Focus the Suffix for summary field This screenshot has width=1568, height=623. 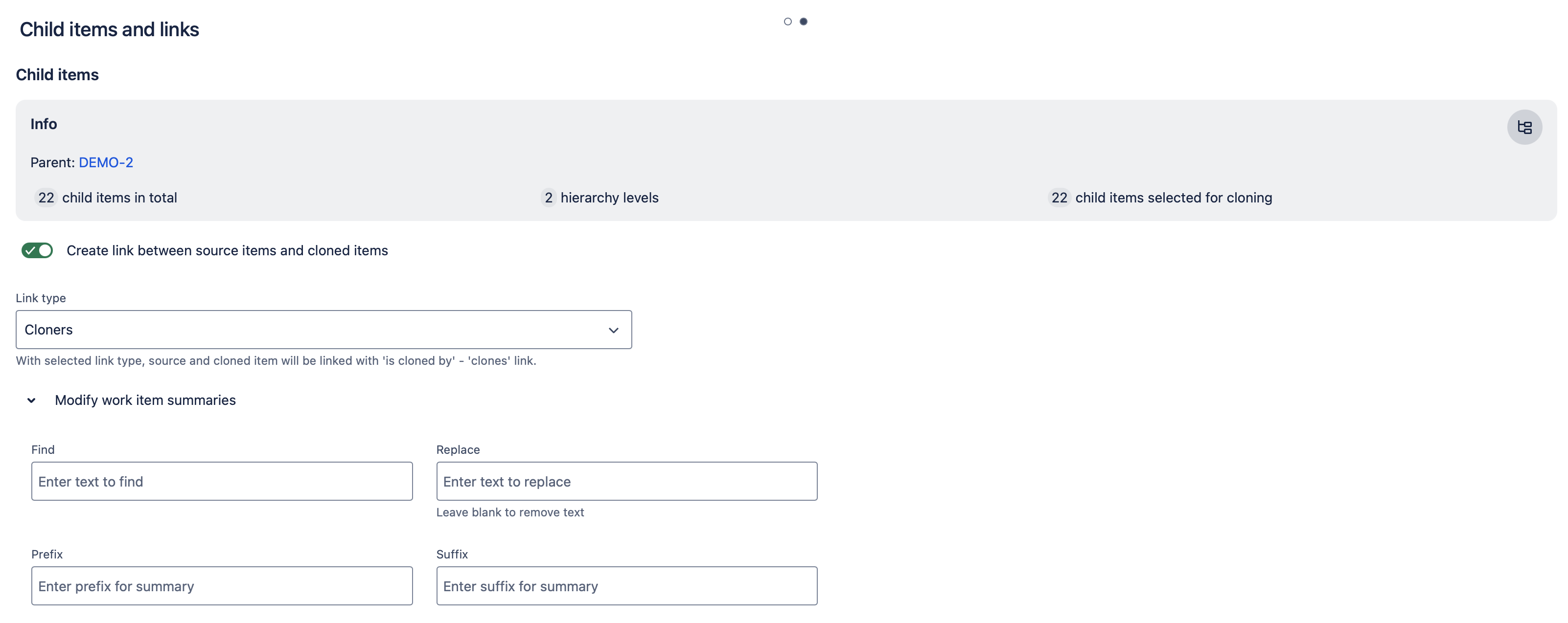click(626, 586)
